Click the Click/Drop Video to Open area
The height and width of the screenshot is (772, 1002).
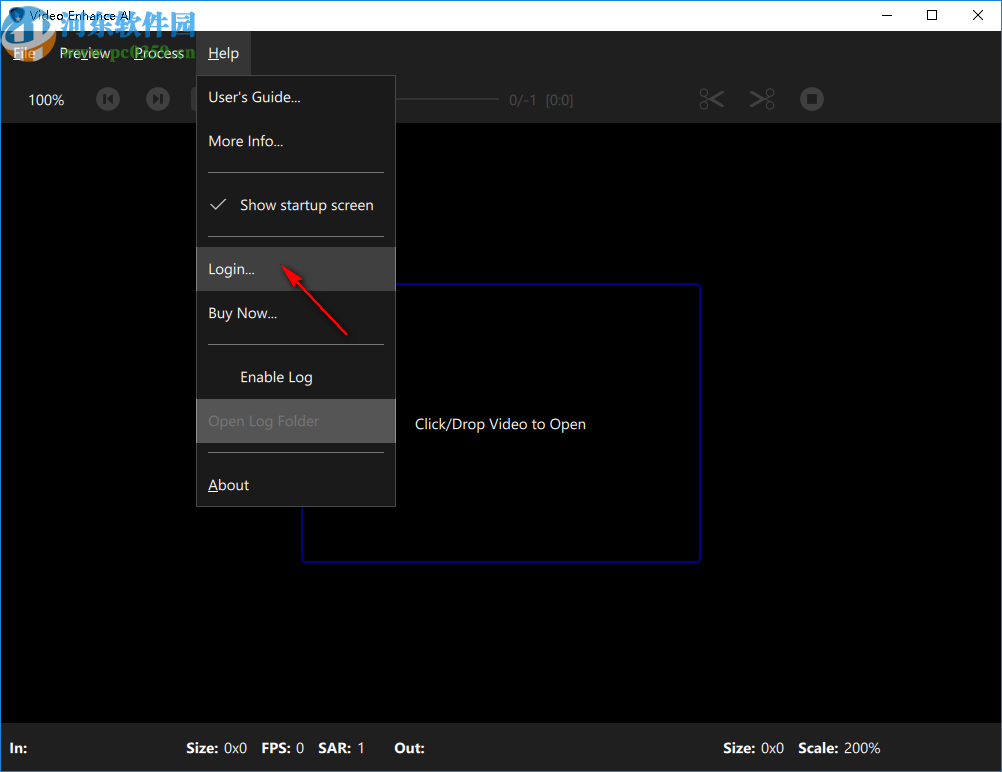[500, 424]
